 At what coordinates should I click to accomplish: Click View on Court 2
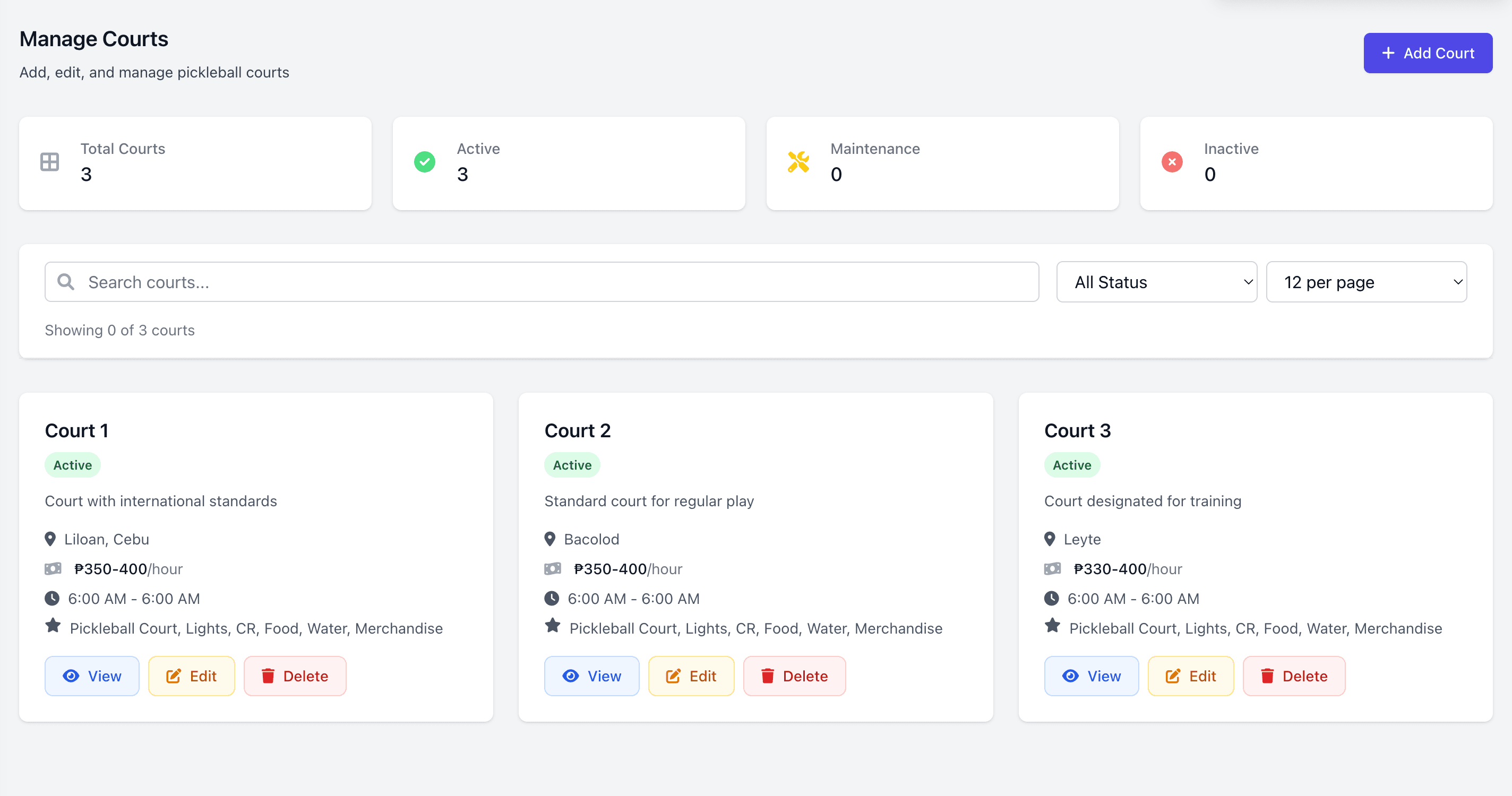coord(591,676)
